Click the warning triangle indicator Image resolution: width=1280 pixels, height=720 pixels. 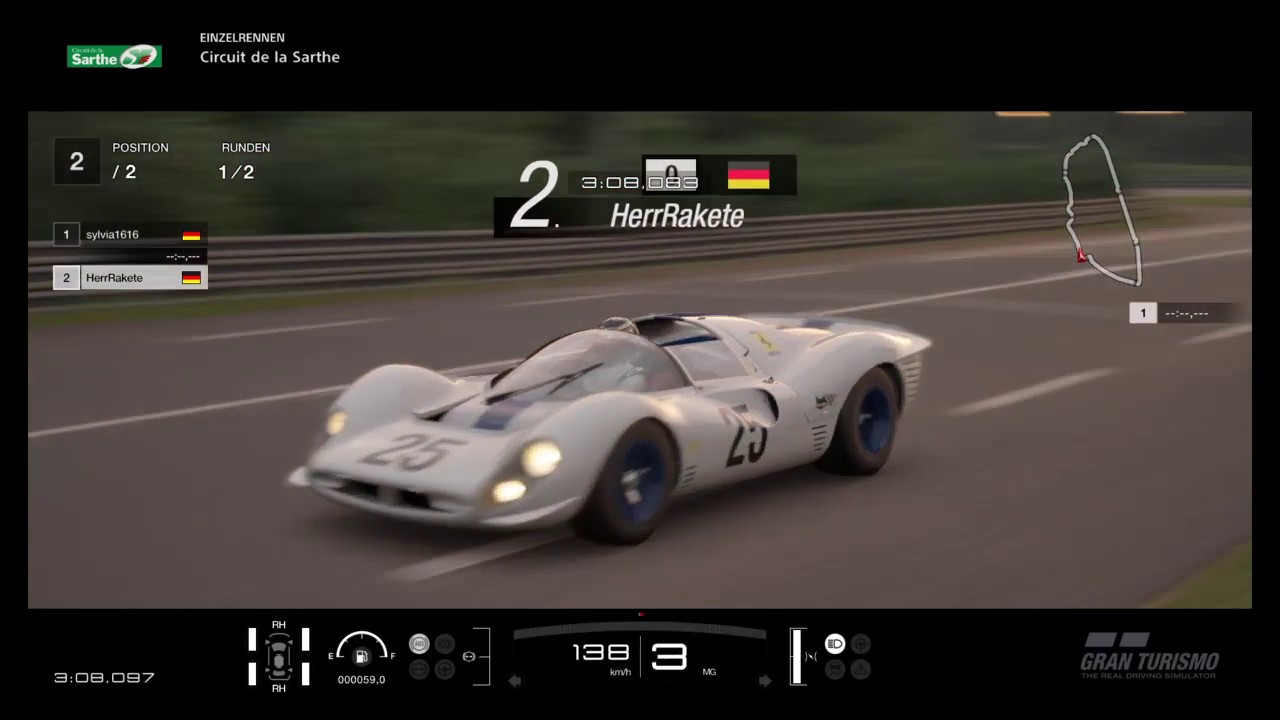[x=861, y=669]
